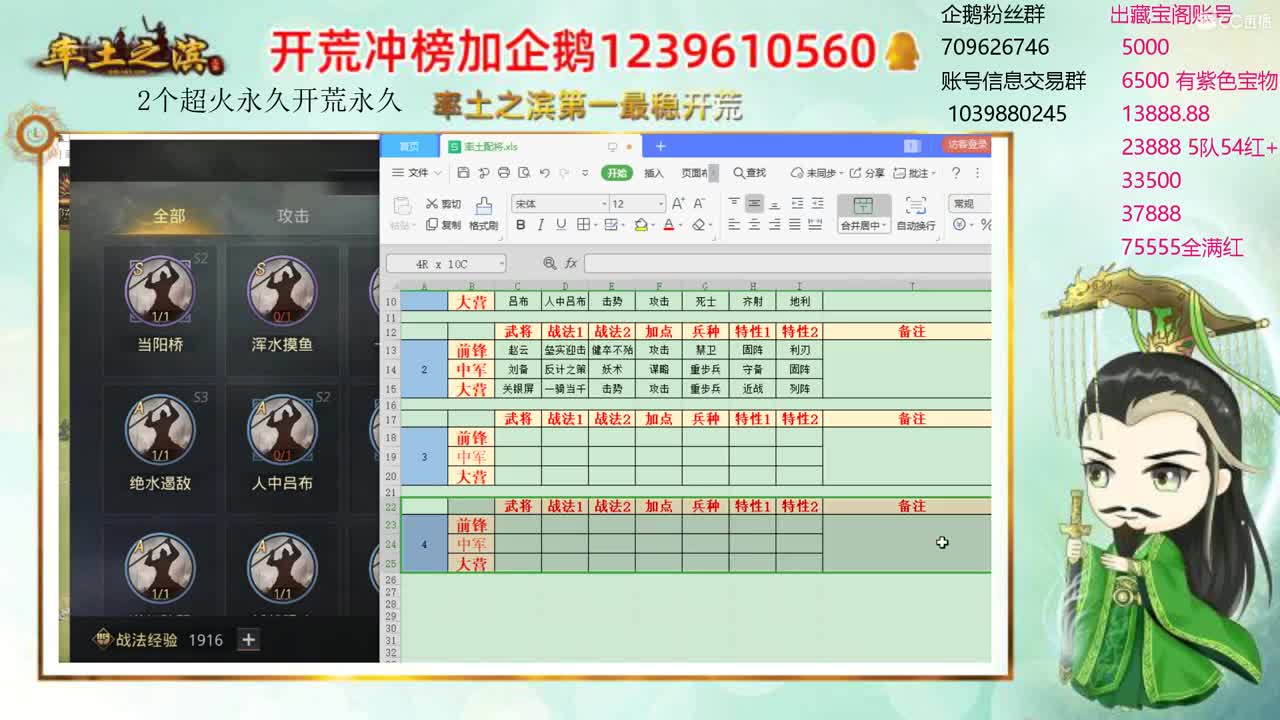Click the zoom magnifier next to fx

(549, 263)
